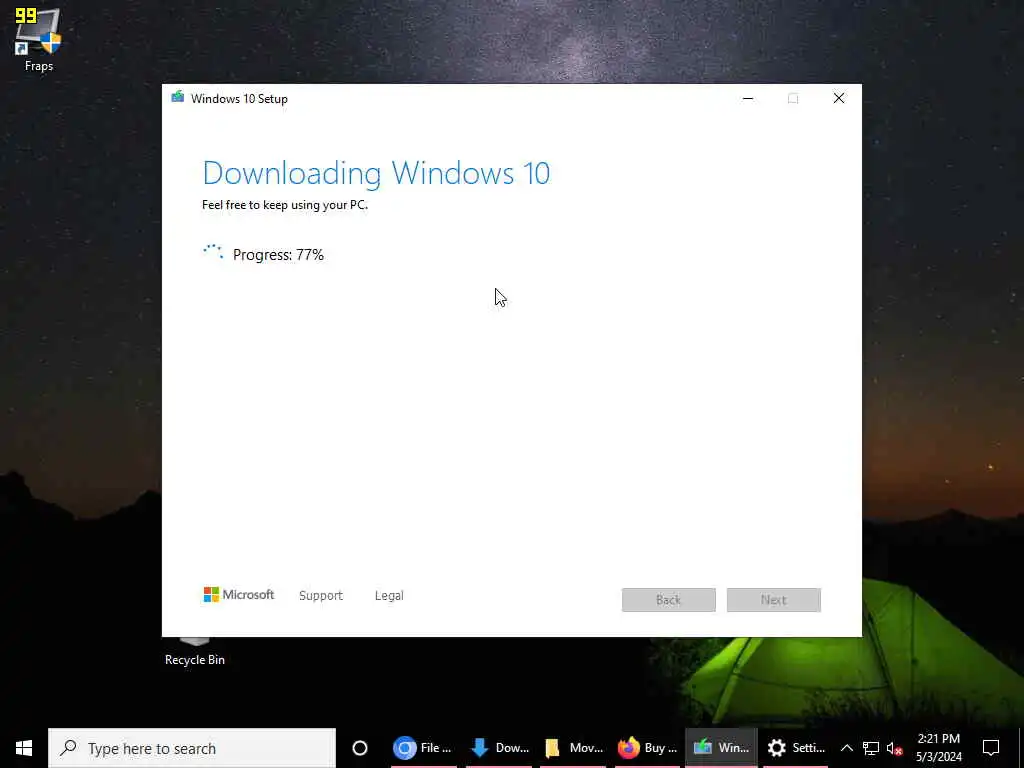
Task: Show hidden system tray icons
Action: click(x=846, y=748)
